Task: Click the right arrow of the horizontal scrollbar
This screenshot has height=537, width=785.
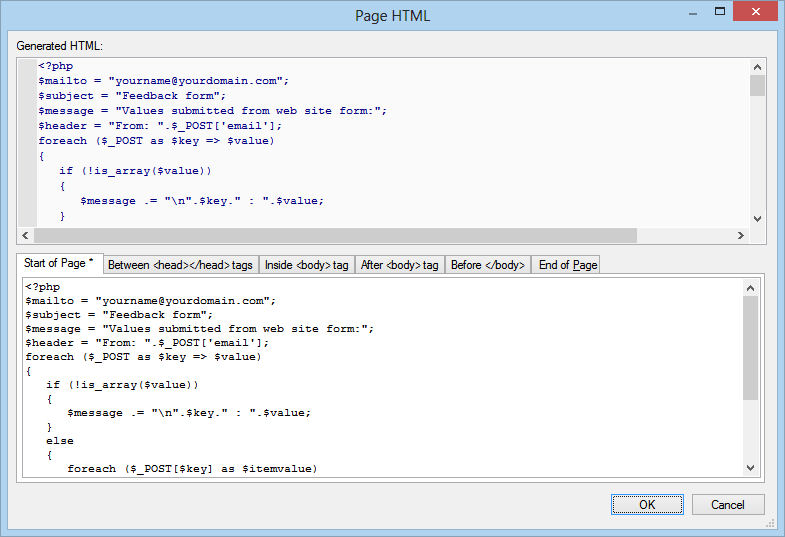Action: (741, 236)
